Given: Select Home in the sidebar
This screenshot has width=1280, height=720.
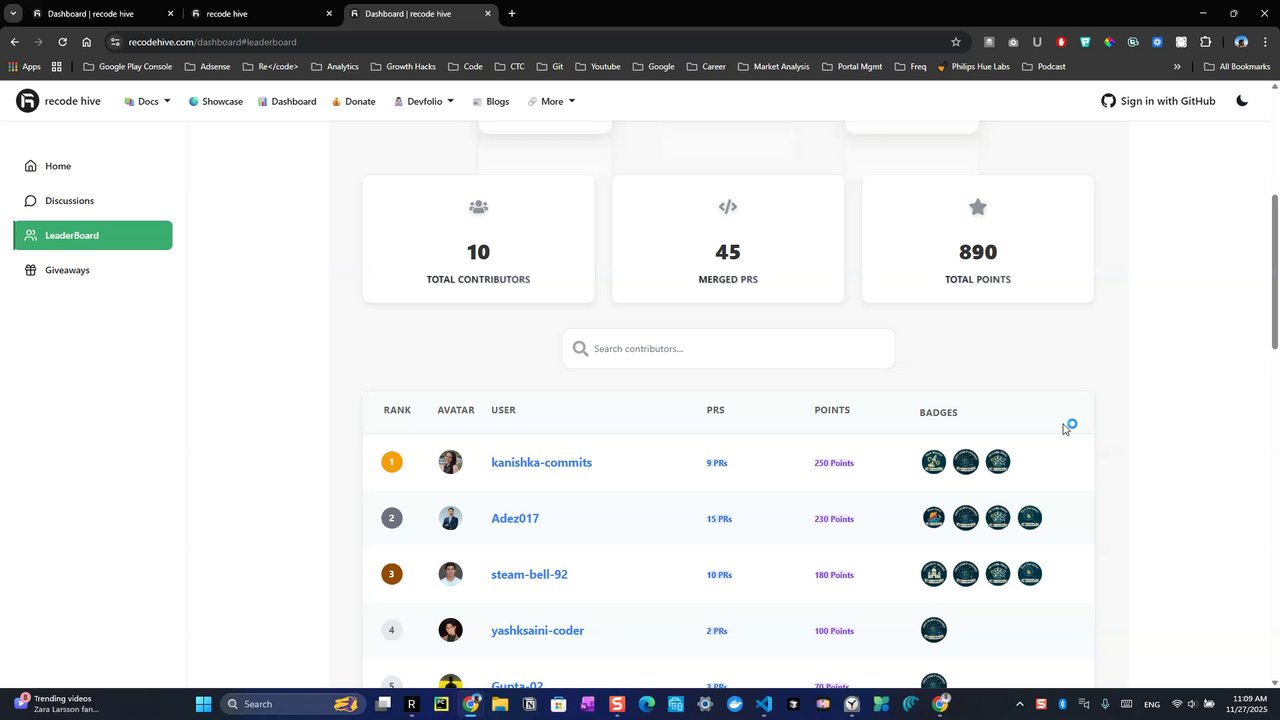Looking at the screenshot, I should (93, 166).
